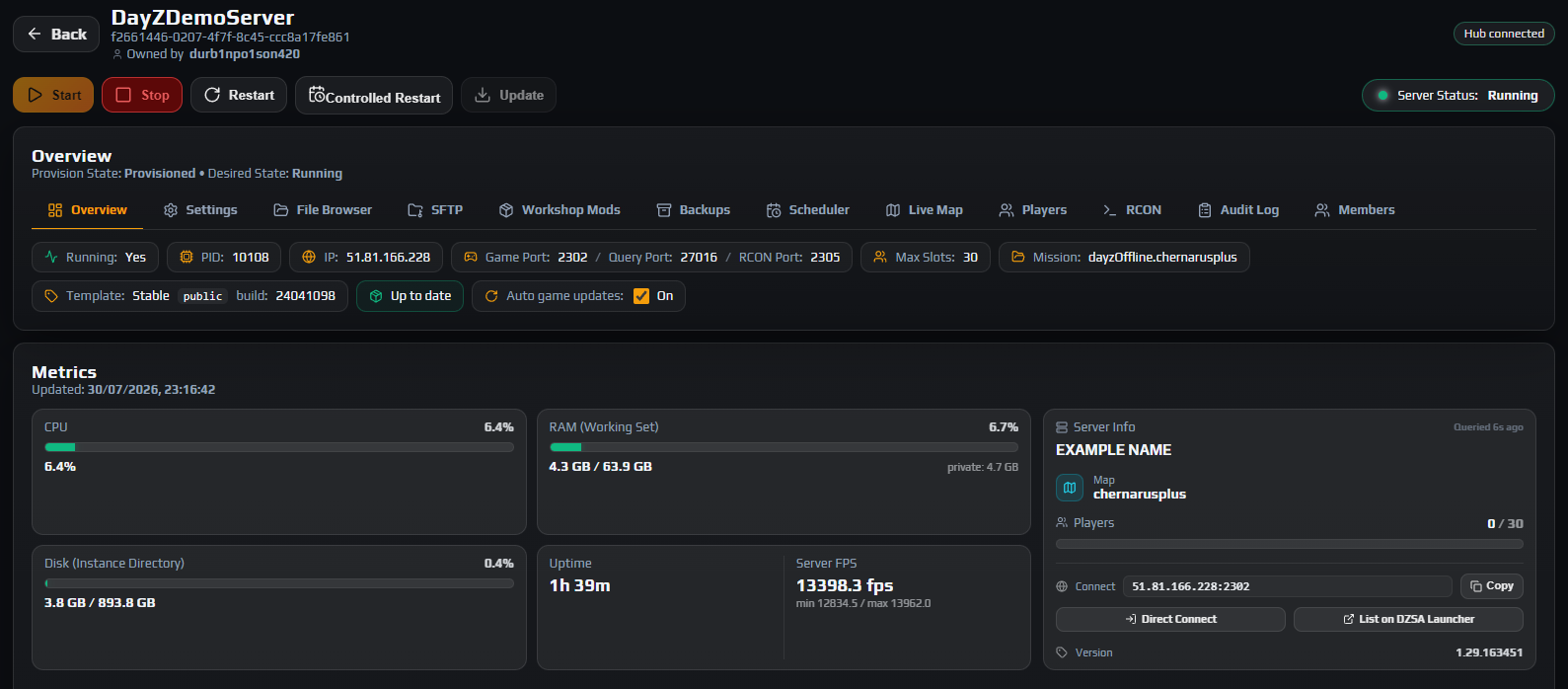Click the Restart button
Image resolution: width=1568 pixels, height=689 pixels.
[239, 95]
